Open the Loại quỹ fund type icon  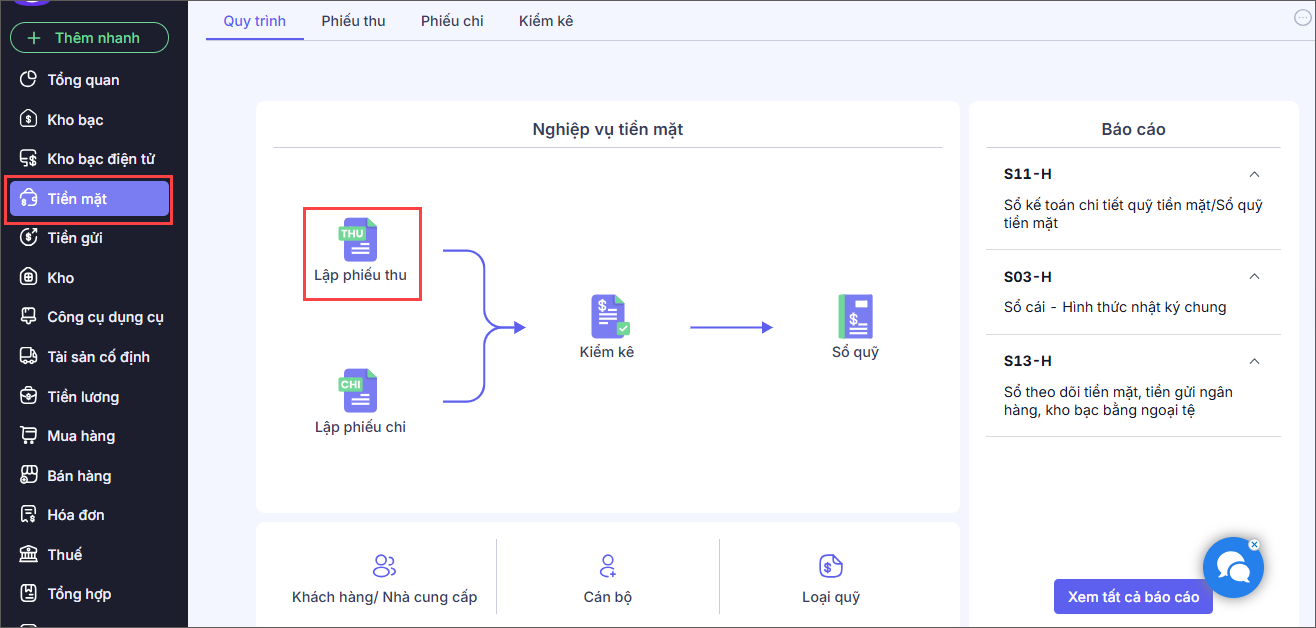tap(831, 566)
